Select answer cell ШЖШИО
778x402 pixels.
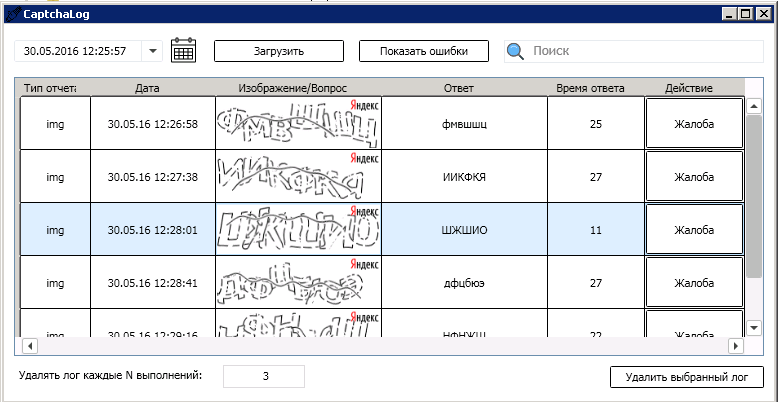464,230
